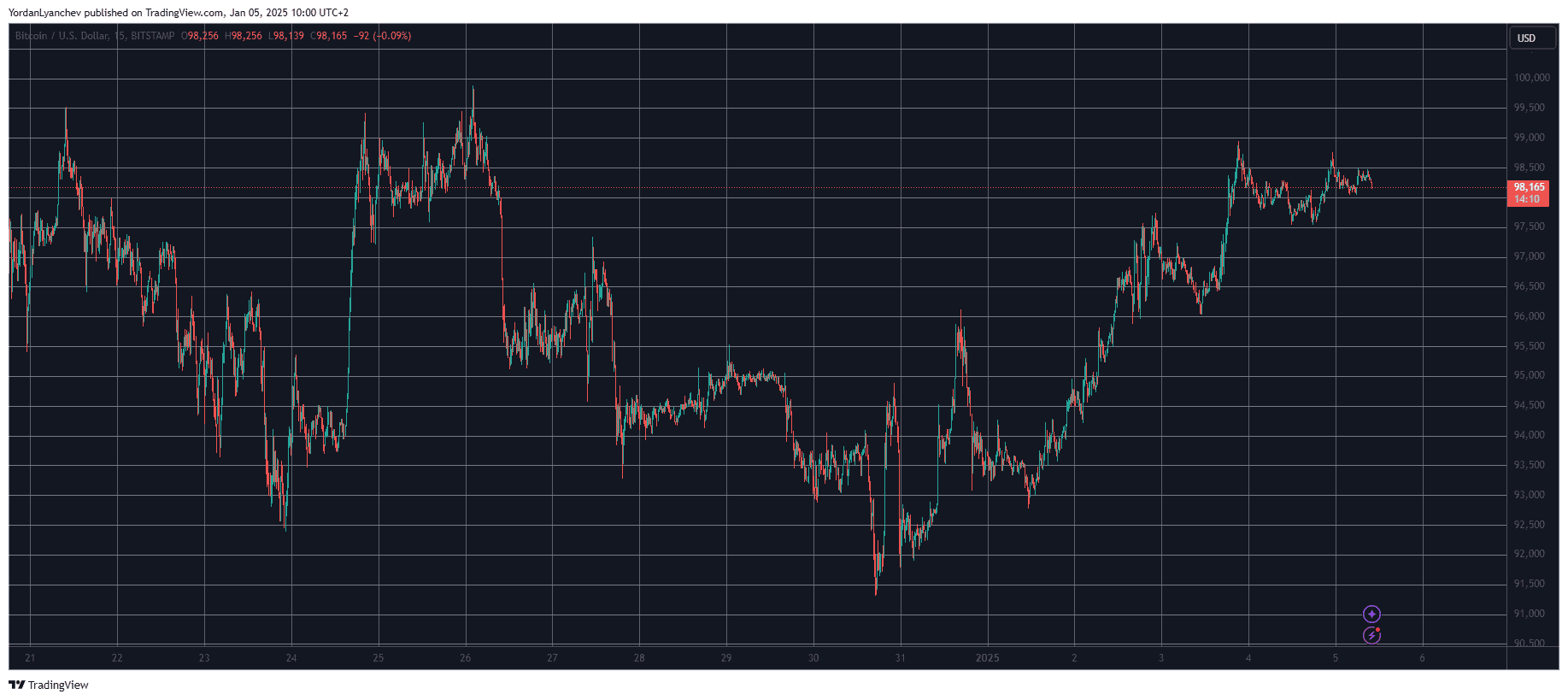Click date 28 on the time axis
This screenshot has height=700, width=1568.
[639, 658]
